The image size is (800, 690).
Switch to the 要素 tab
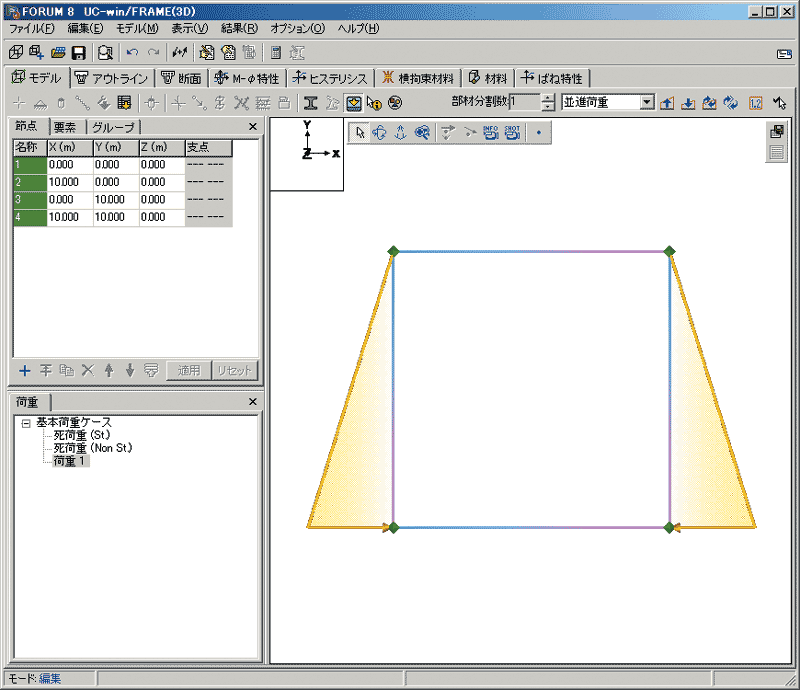(x=65, y=127)
